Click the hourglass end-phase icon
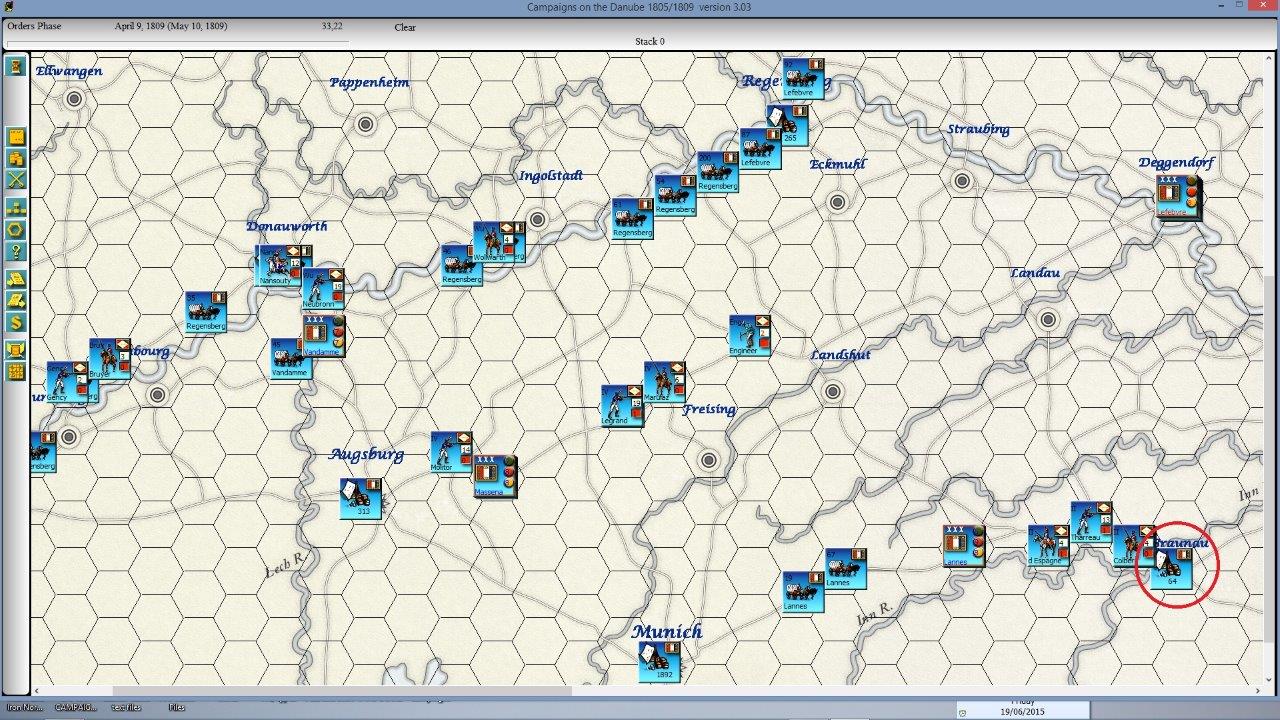This screenshot has height=720, width=1280. pyautogui.click(x=15, y=66)
